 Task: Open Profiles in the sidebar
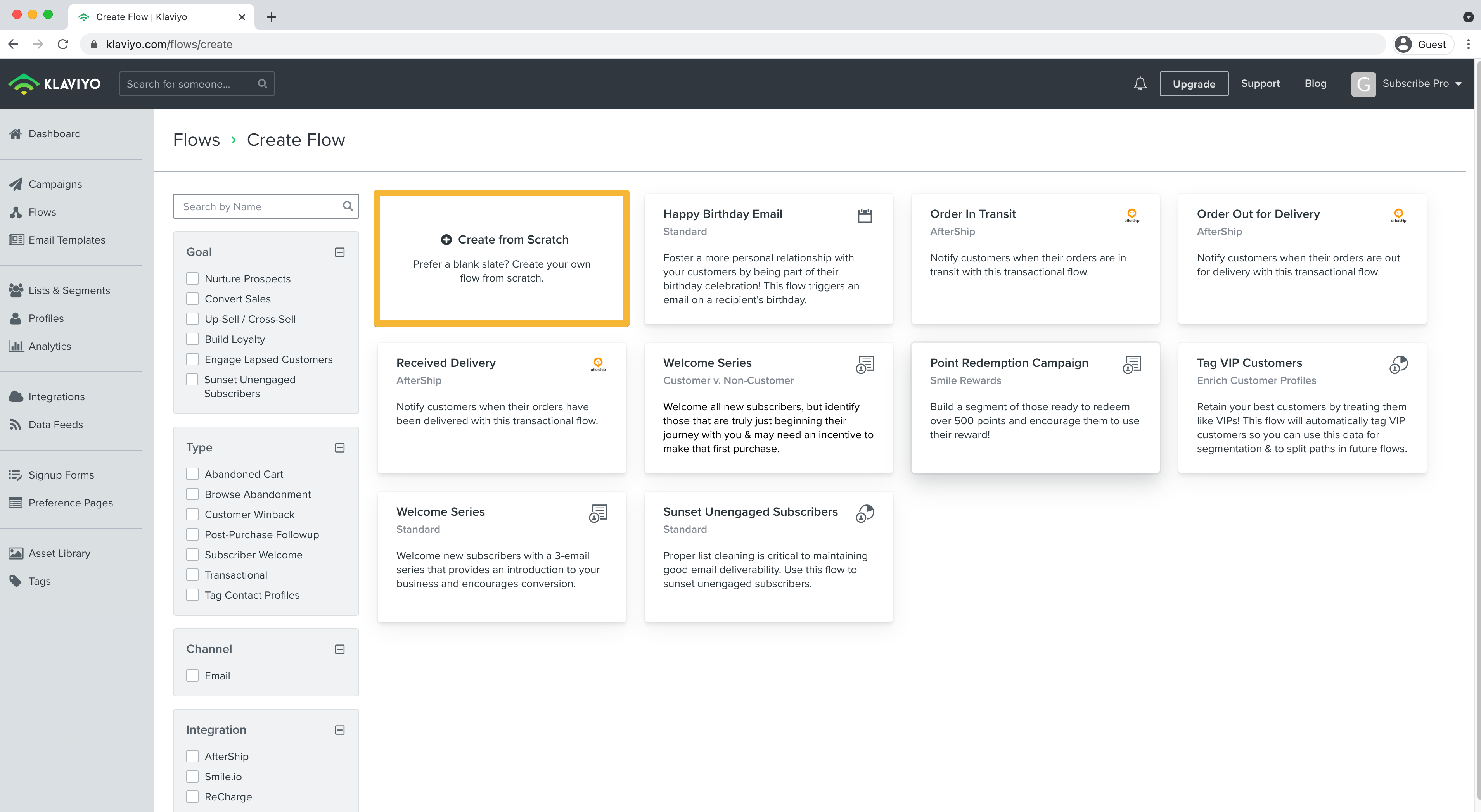click(x=46, y=318)
